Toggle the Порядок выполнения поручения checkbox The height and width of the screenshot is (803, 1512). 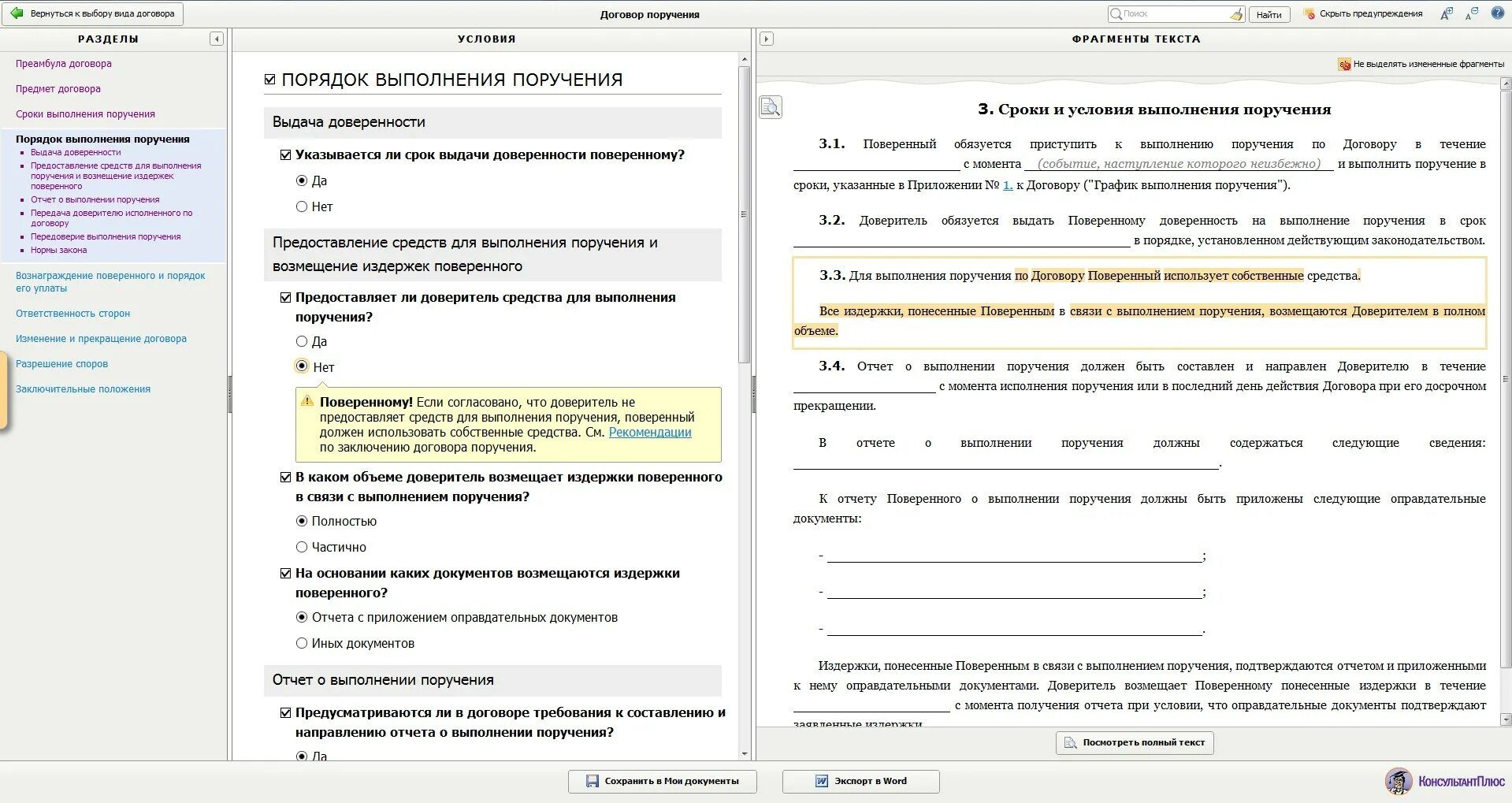point(270,80)
